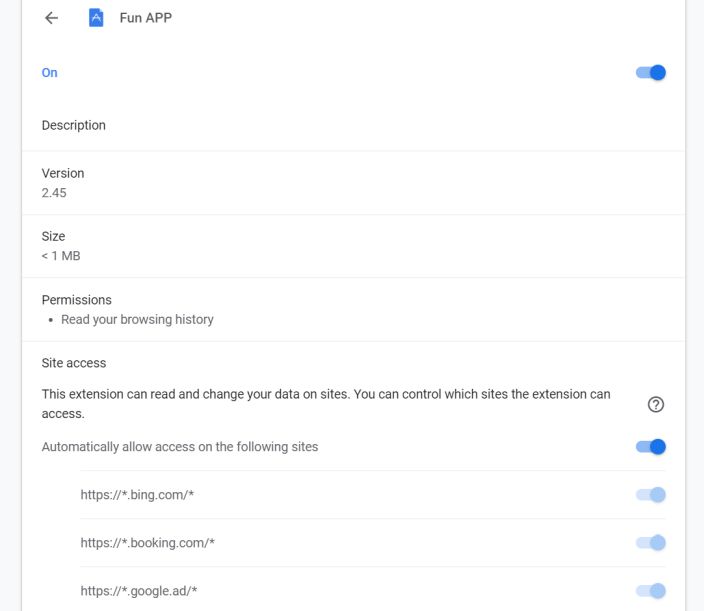Select the https://*.booking.com/* site entry text

148,543
